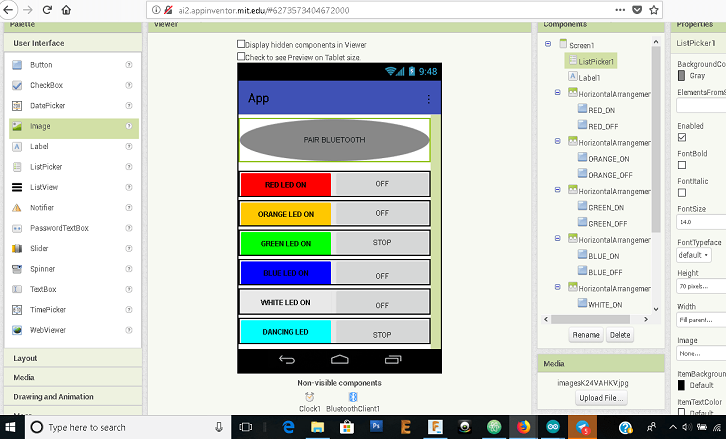Choose the Label palette component
The width and height of the screenshot is (726, 439).
pos(39,146)
